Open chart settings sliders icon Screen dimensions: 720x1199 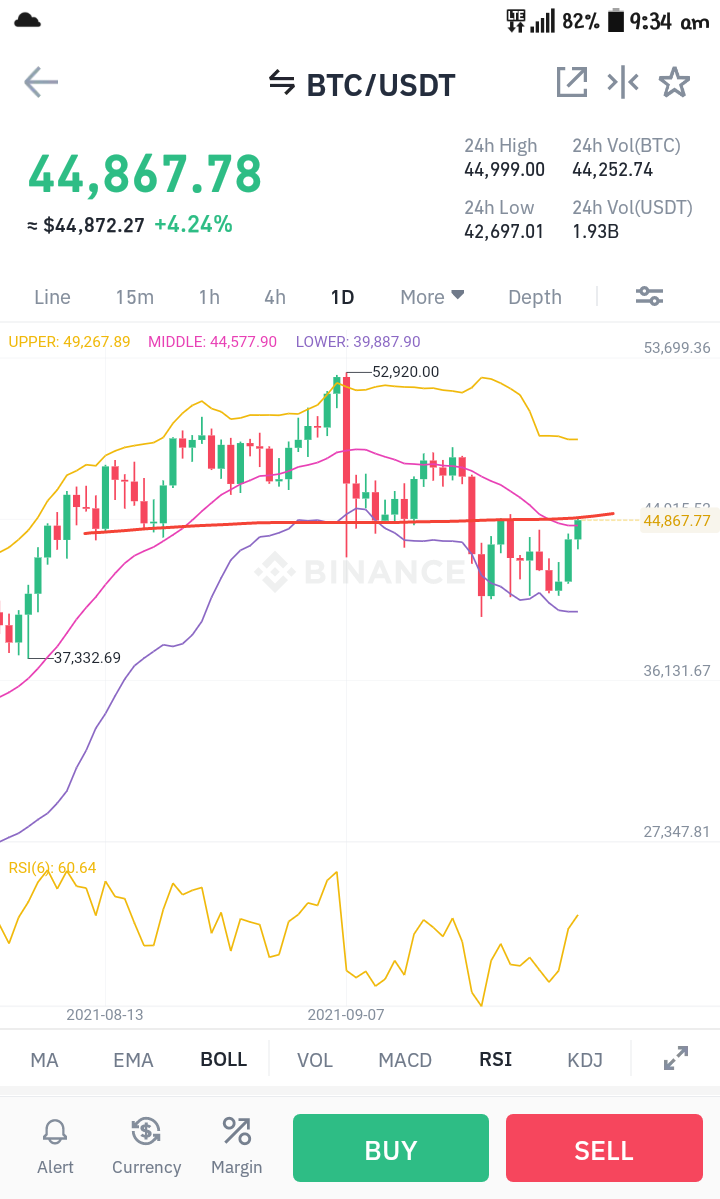(x=650, y=296)
